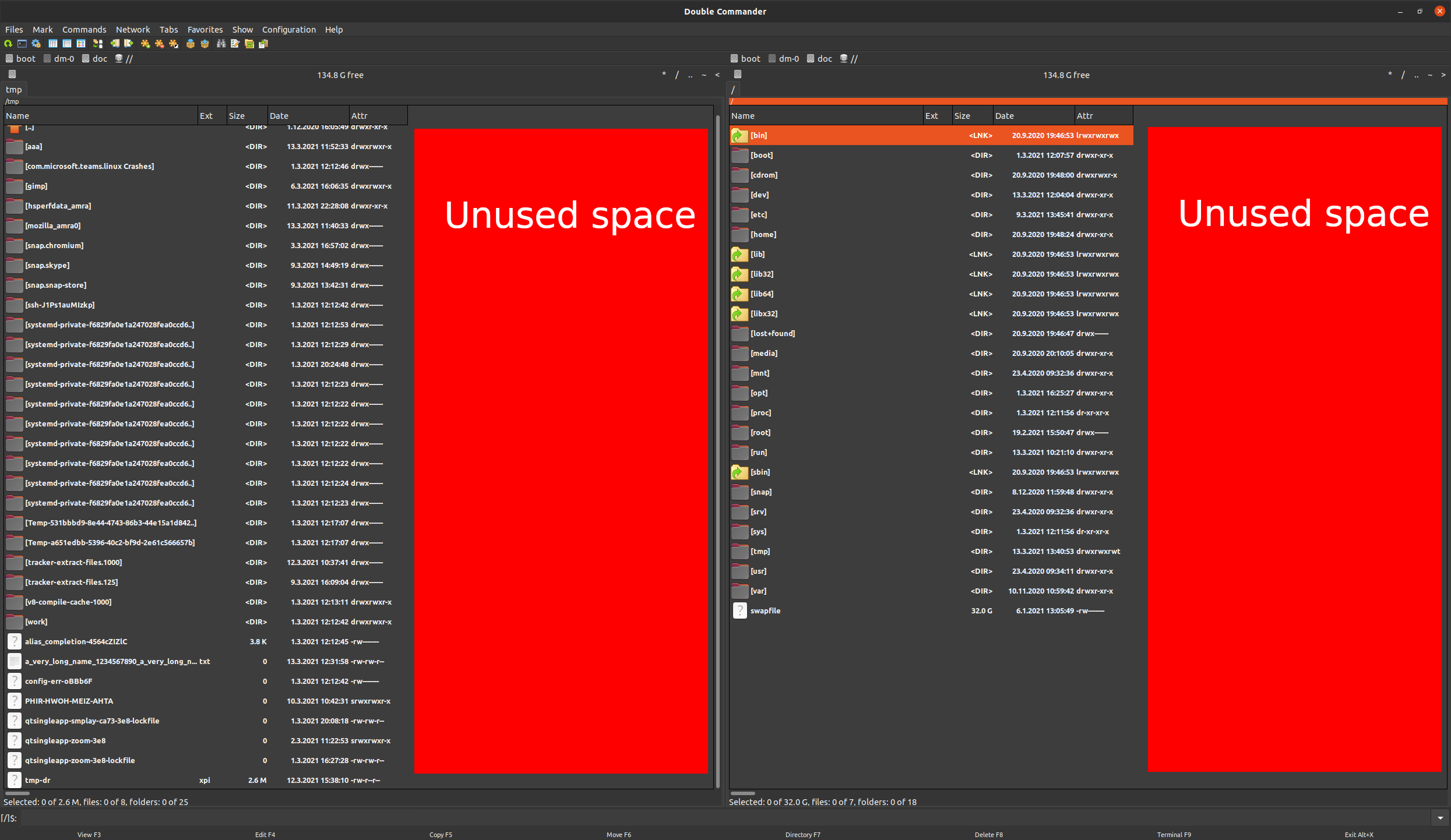The height and width of the screenshot is (840, 1451).
Task: Click the Terminal F9 button
Action: (1174, 835)
